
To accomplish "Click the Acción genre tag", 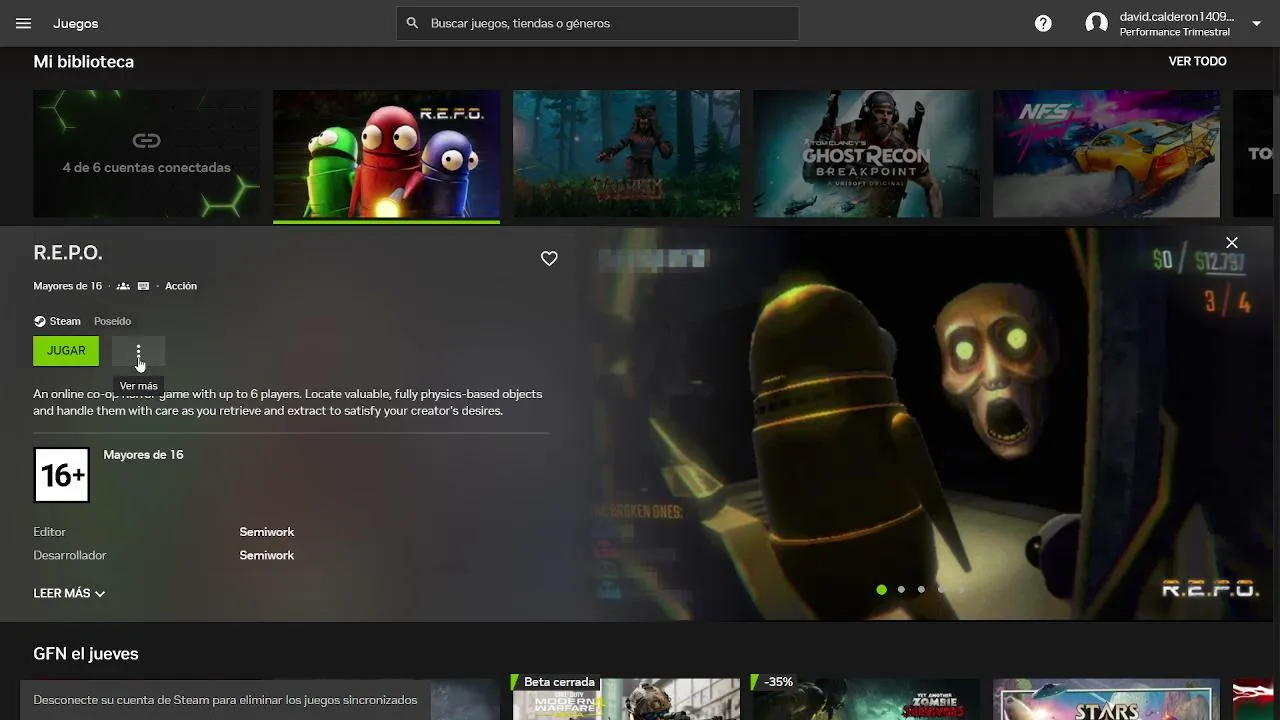I will (x=181, y=286).
